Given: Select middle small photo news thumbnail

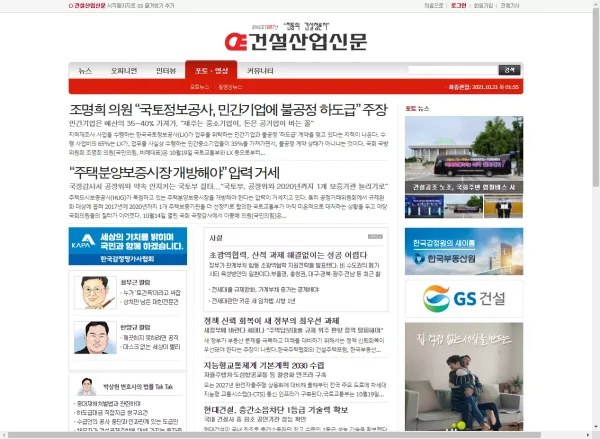Looking at the screenshot, I should point(464,206).
